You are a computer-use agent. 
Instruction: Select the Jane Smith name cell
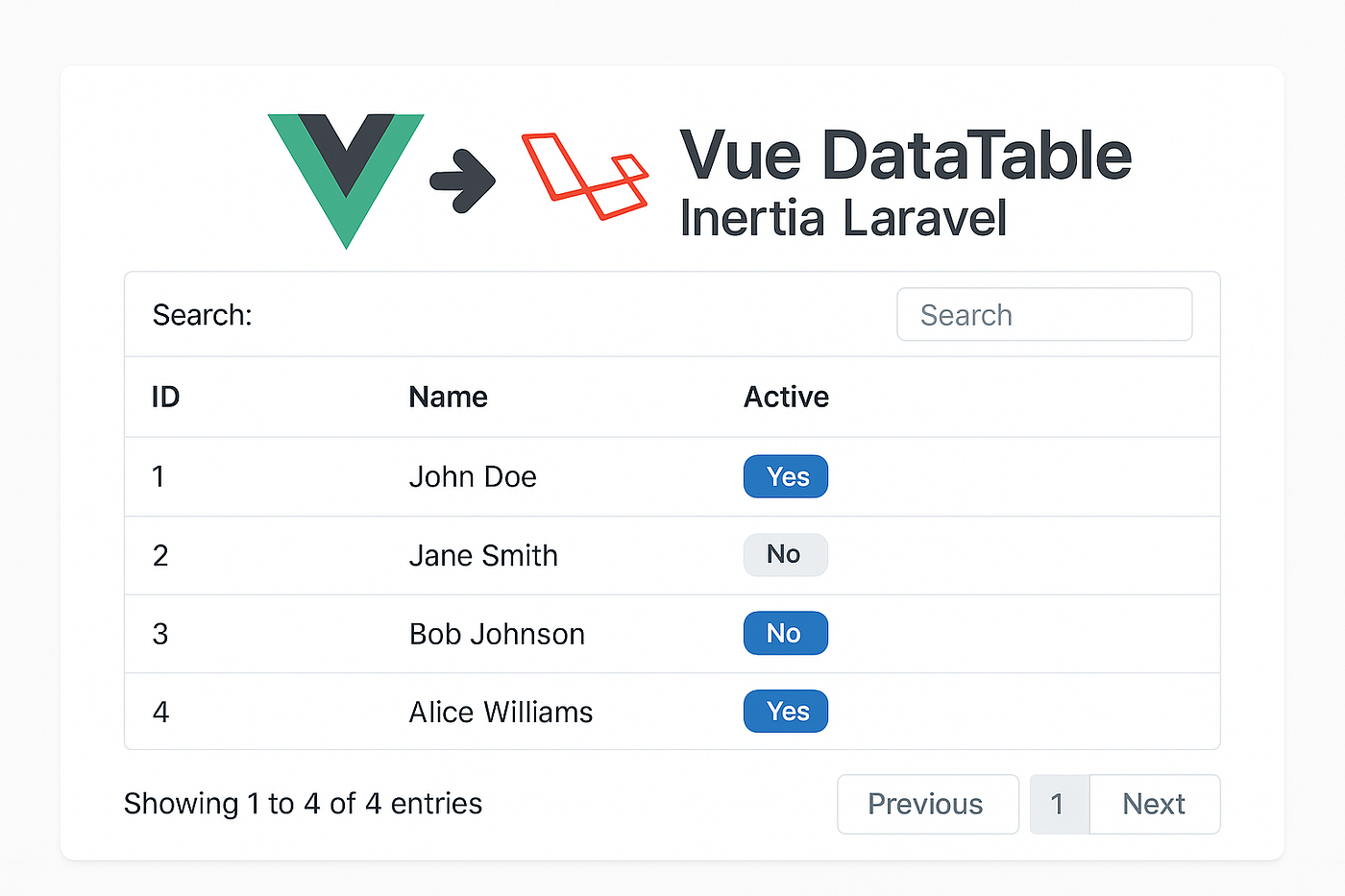[483, 555]
